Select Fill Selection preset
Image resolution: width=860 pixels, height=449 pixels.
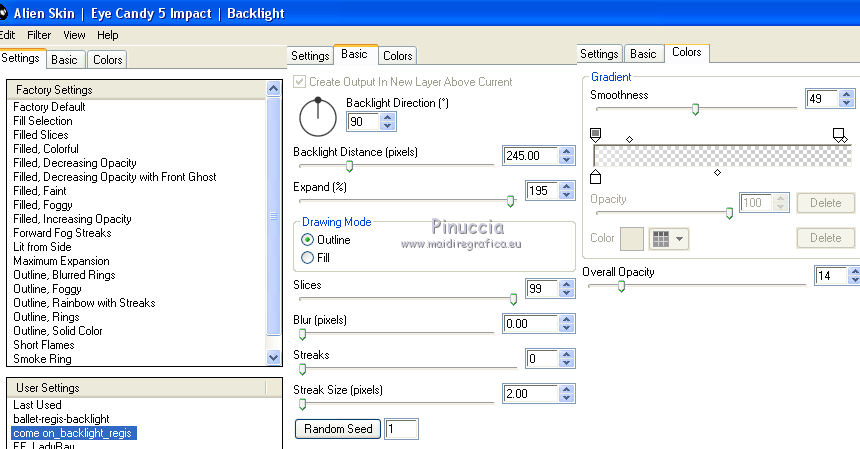[43, 121]
